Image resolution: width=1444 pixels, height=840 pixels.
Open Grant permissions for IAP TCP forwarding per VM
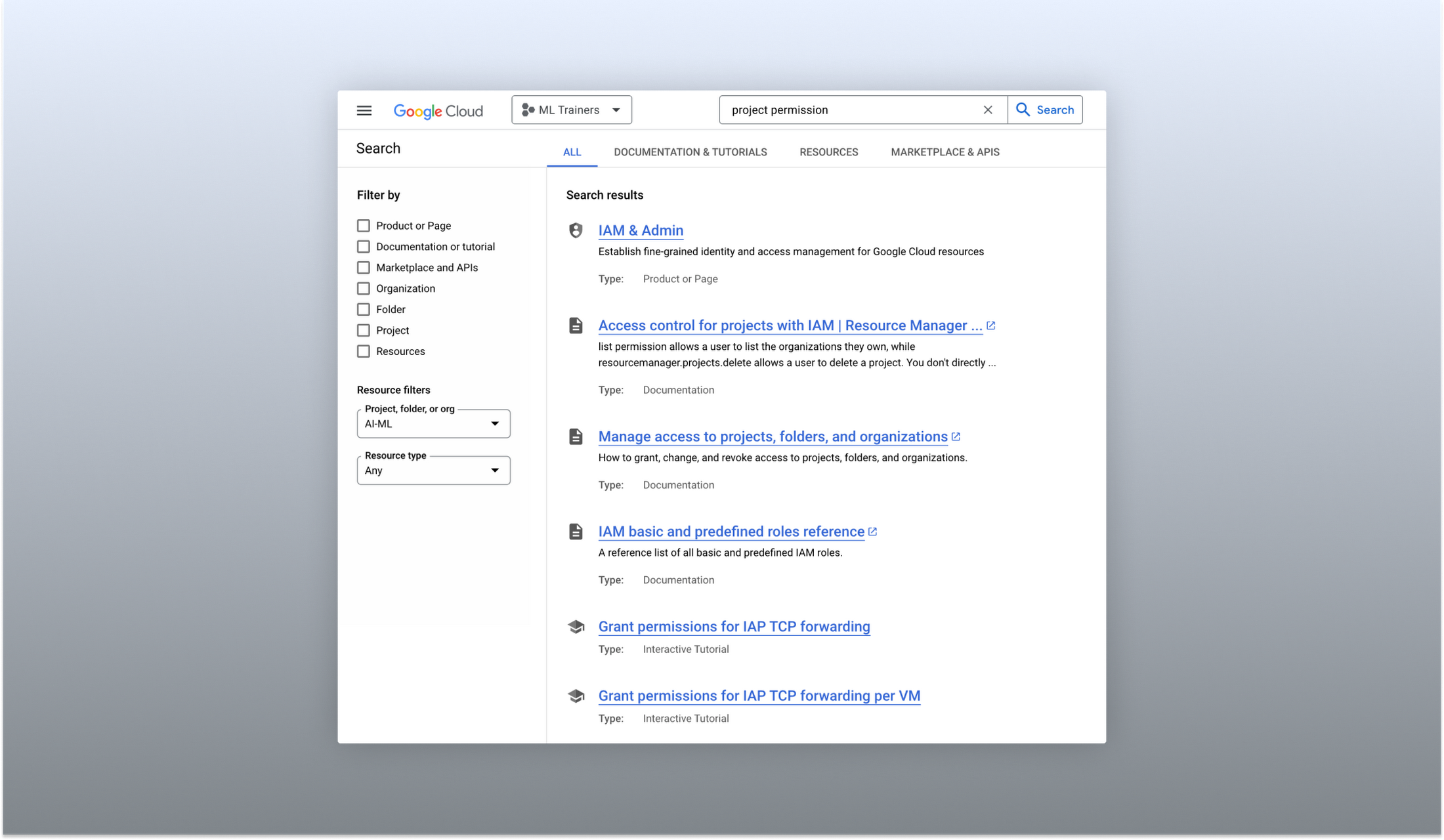(x=759, y=696)
